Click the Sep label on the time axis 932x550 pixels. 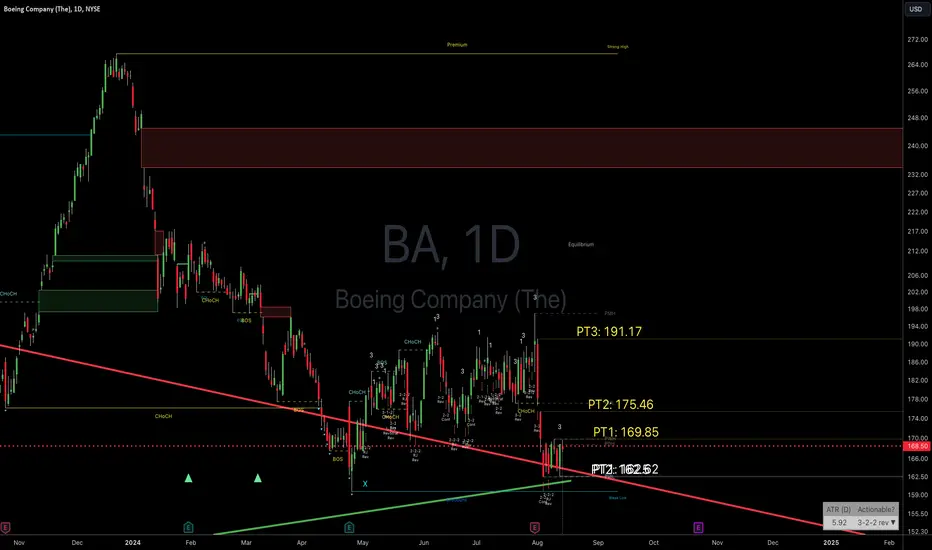[598, 542]
